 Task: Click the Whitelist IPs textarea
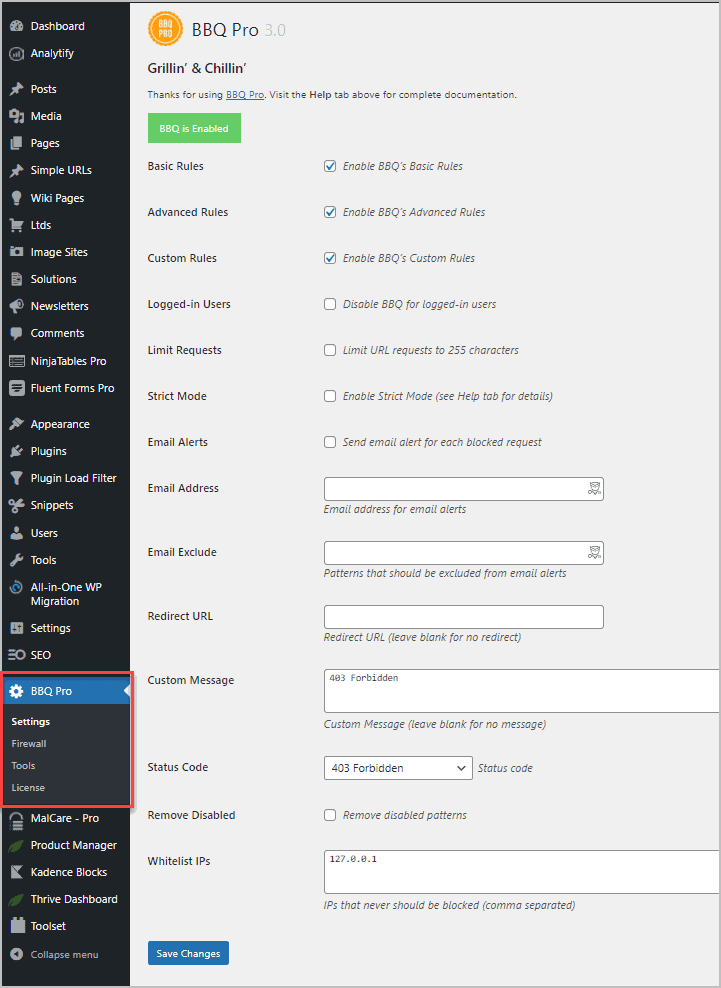click(522, 872)
